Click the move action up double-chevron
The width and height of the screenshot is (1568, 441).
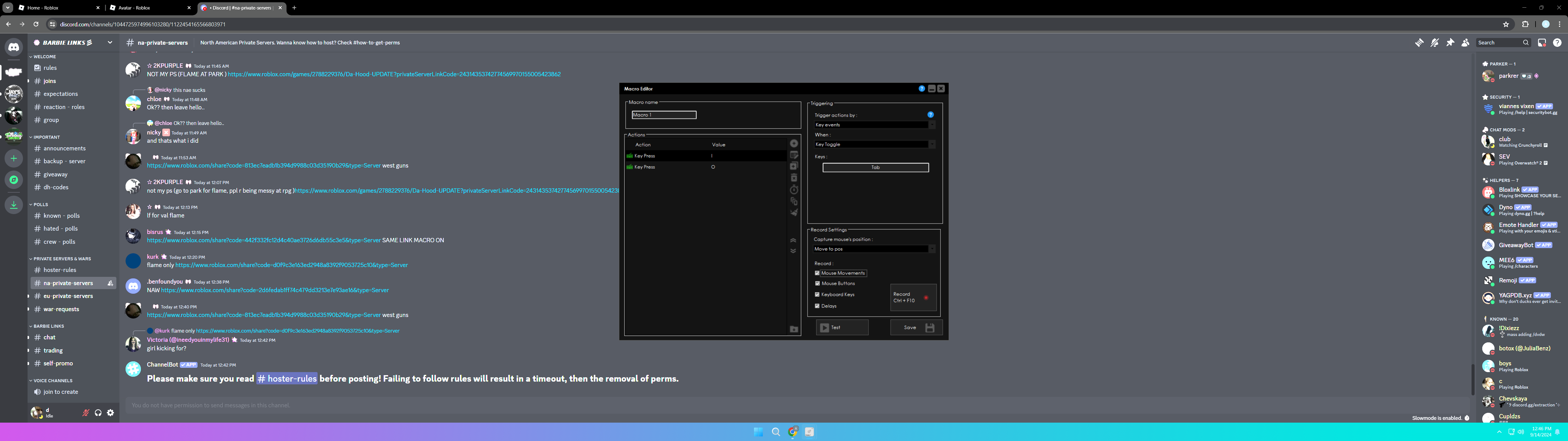[x=793, y=241]
